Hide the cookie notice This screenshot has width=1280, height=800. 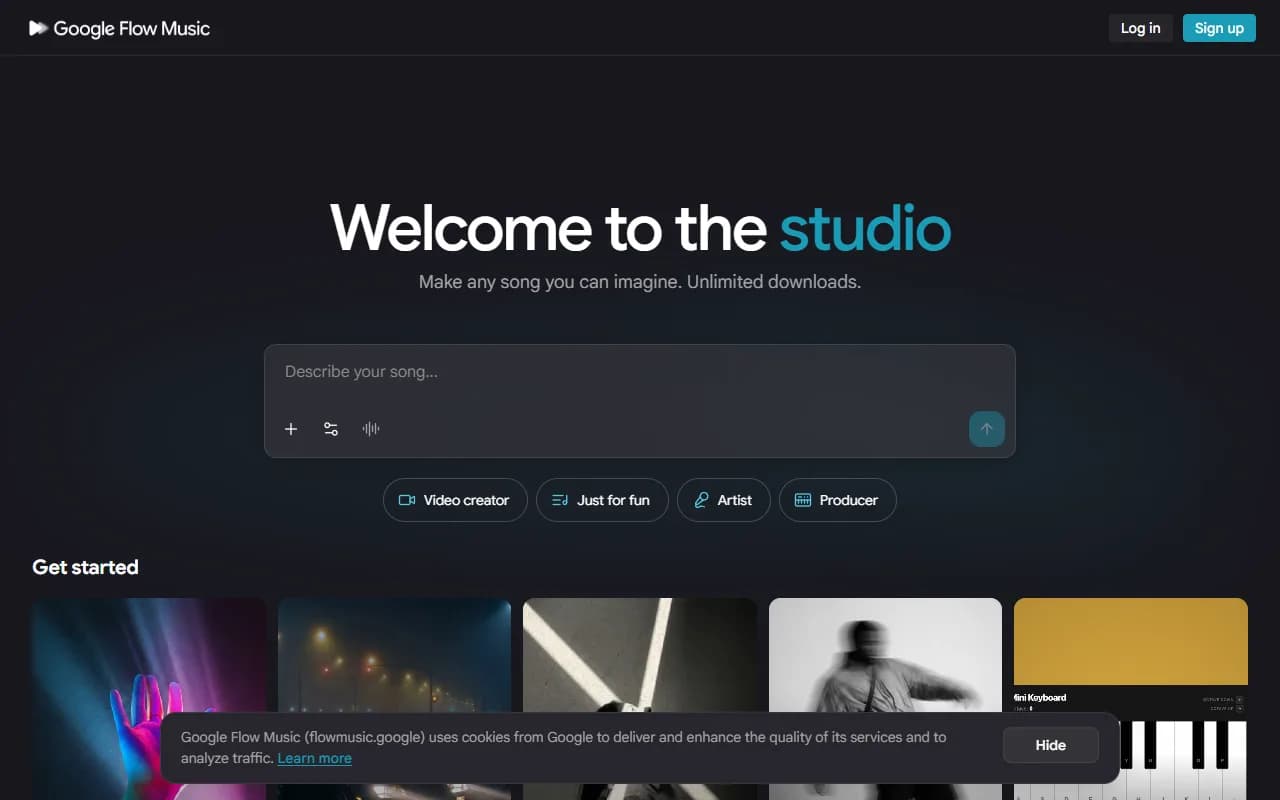point(1050,745)
